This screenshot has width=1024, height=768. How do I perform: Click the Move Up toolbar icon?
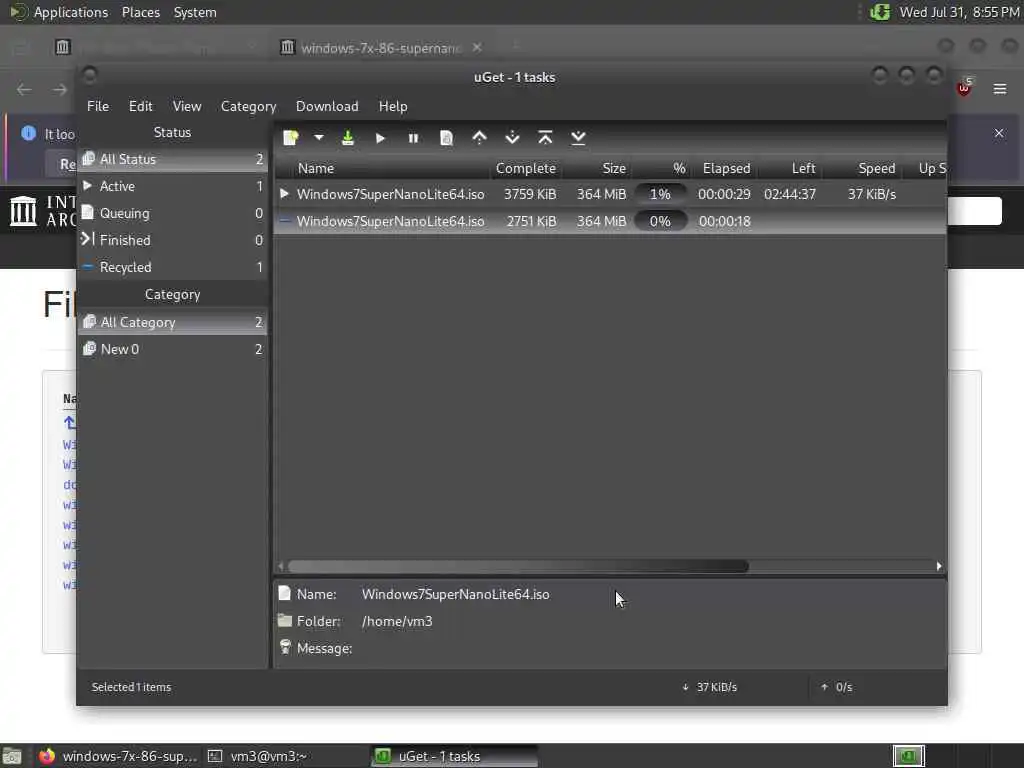point(479,138)
